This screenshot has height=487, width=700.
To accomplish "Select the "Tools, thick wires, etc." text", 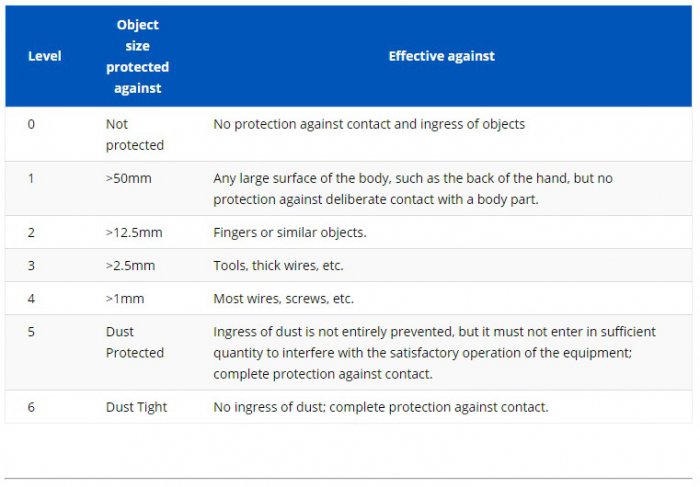I will click(280, 265).
